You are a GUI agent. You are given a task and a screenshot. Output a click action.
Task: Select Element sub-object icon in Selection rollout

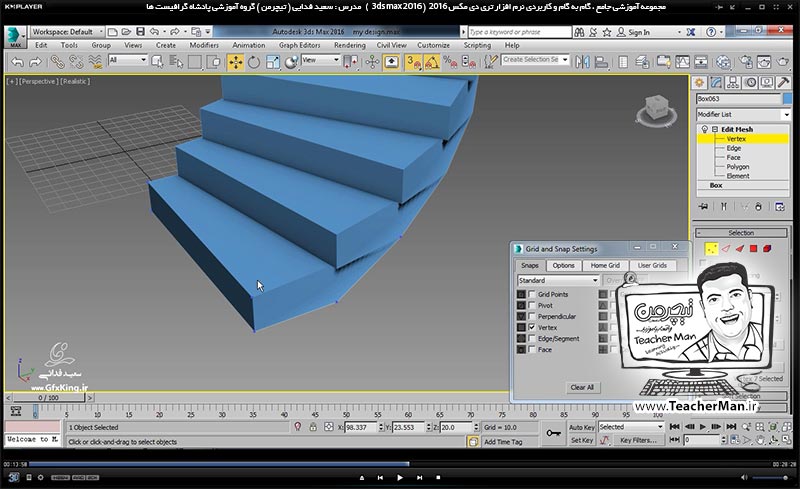[x=767, y=249]
